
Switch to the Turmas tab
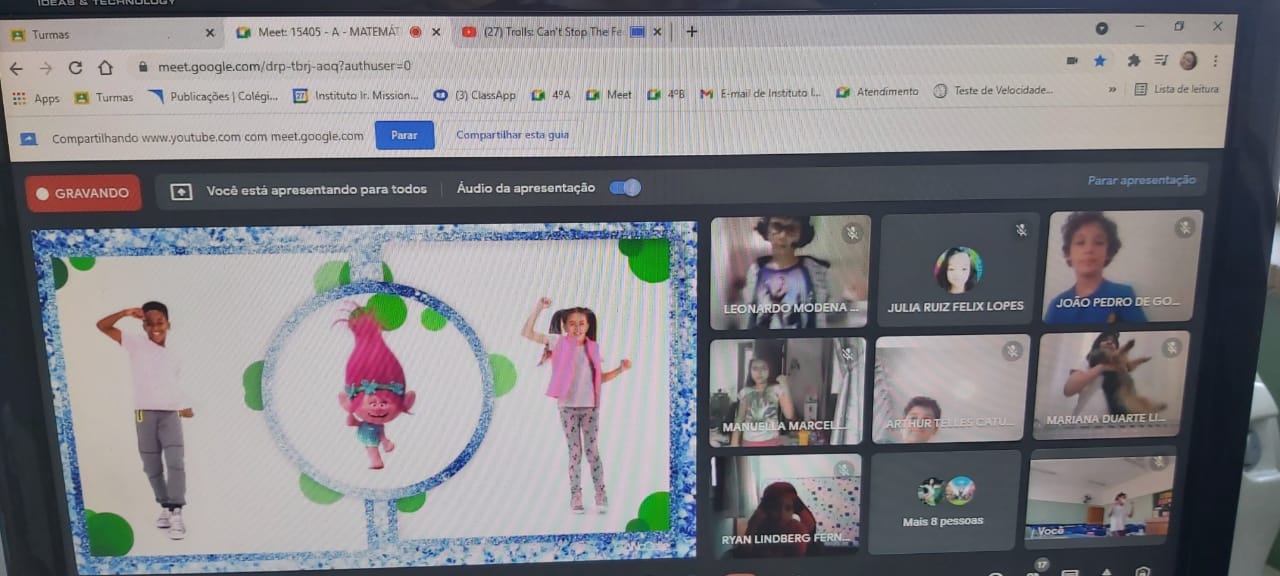click(51, 34)
